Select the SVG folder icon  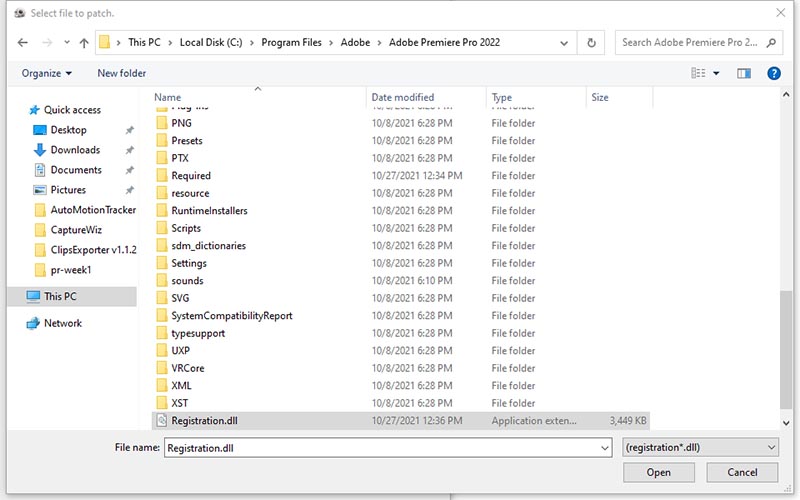pos(162,298)
